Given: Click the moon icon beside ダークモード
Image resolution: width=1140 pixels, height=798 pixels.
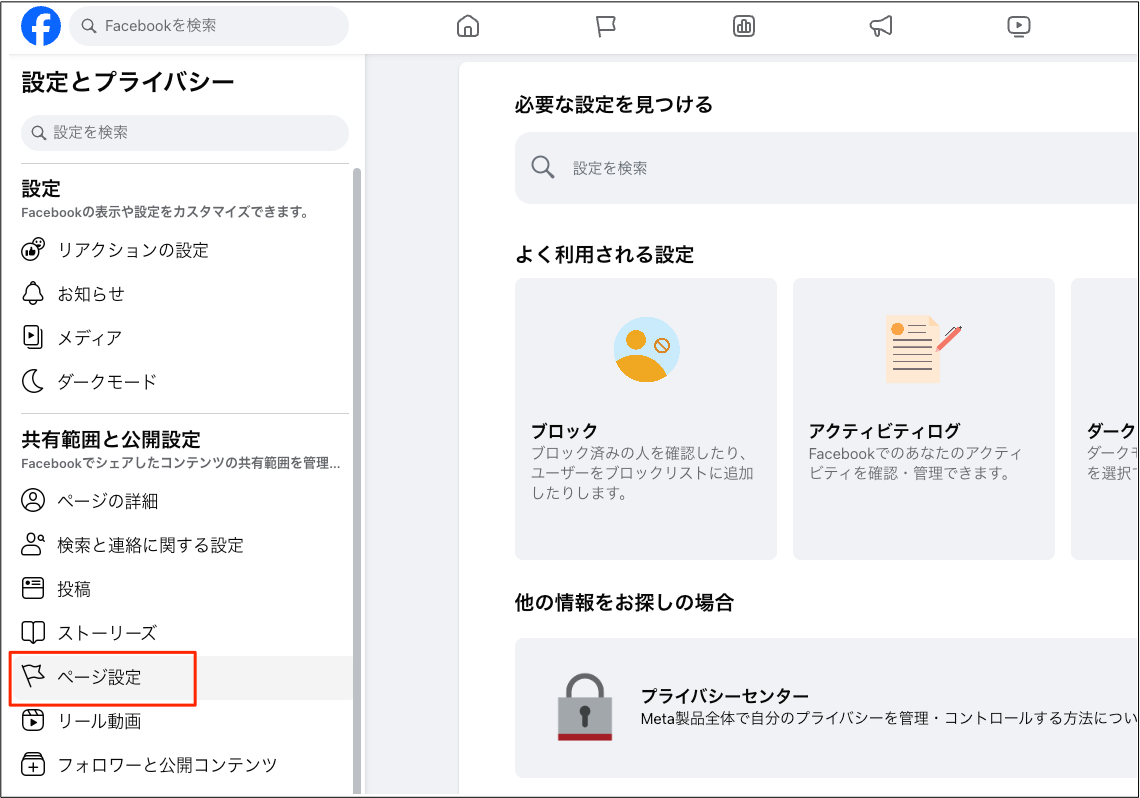Looking at the screenshot, I should pos(33,381).
